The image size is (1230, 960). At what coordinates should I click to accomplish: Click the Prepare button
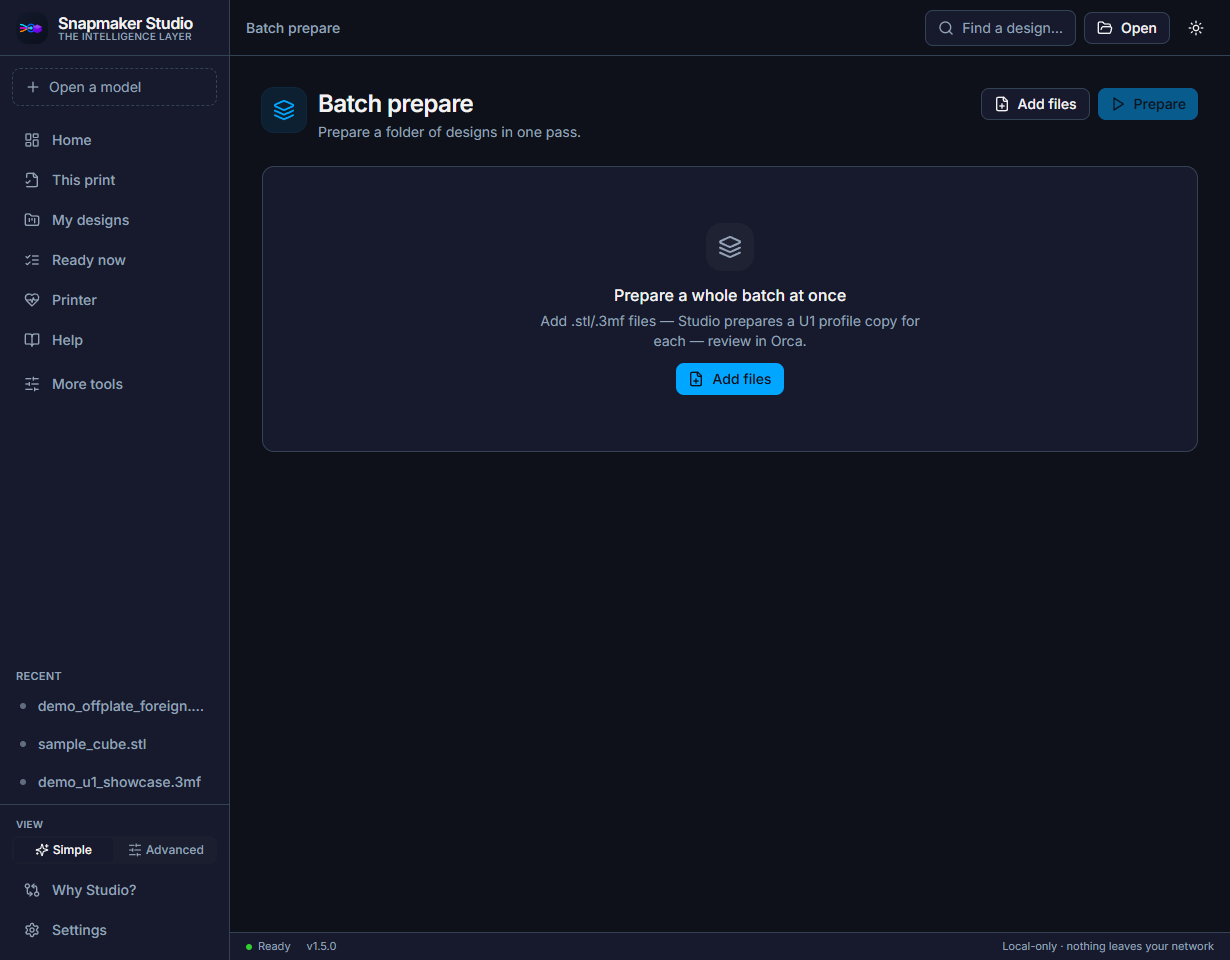click(1148, 104)
